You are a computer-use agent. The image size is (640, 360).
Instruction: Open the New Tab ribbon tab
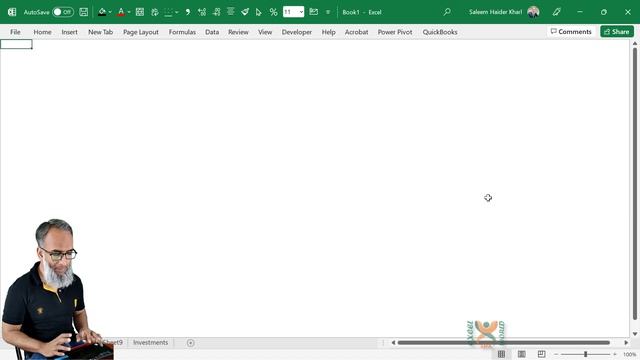coord(100,32)
